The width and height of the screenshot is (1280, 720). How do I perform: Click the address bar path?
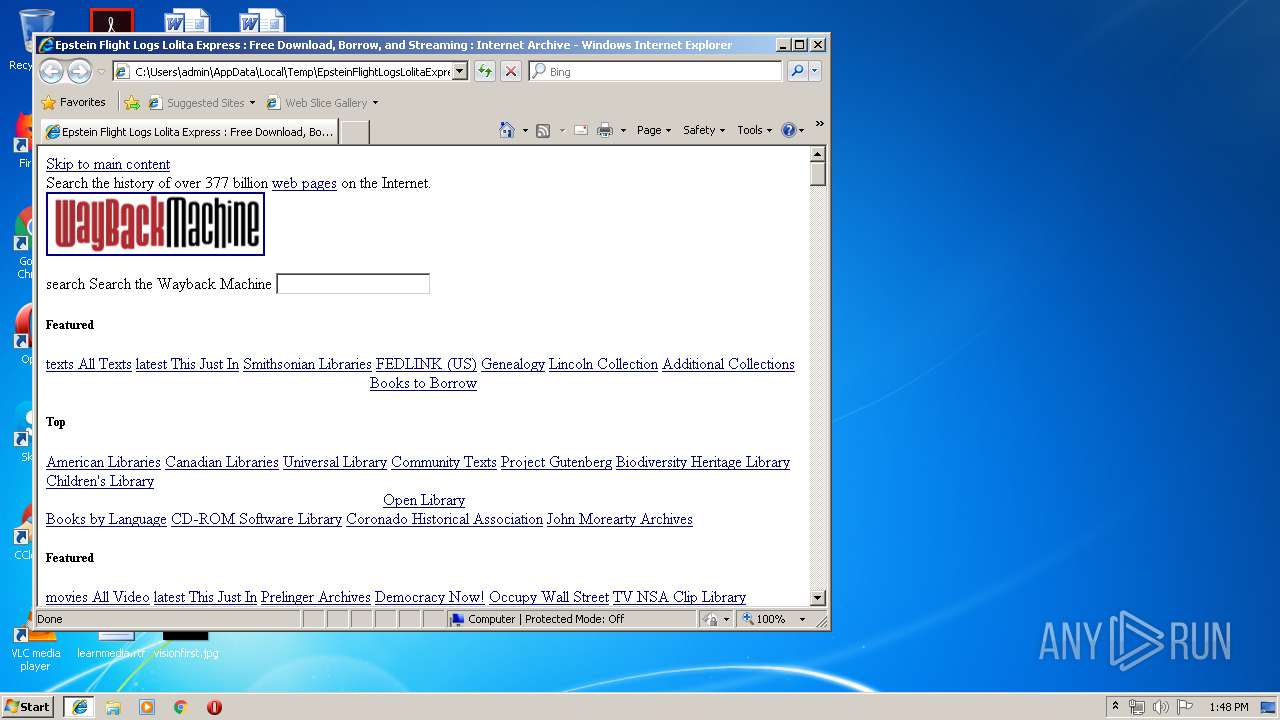pyautogui.click(x=291, y=71)
